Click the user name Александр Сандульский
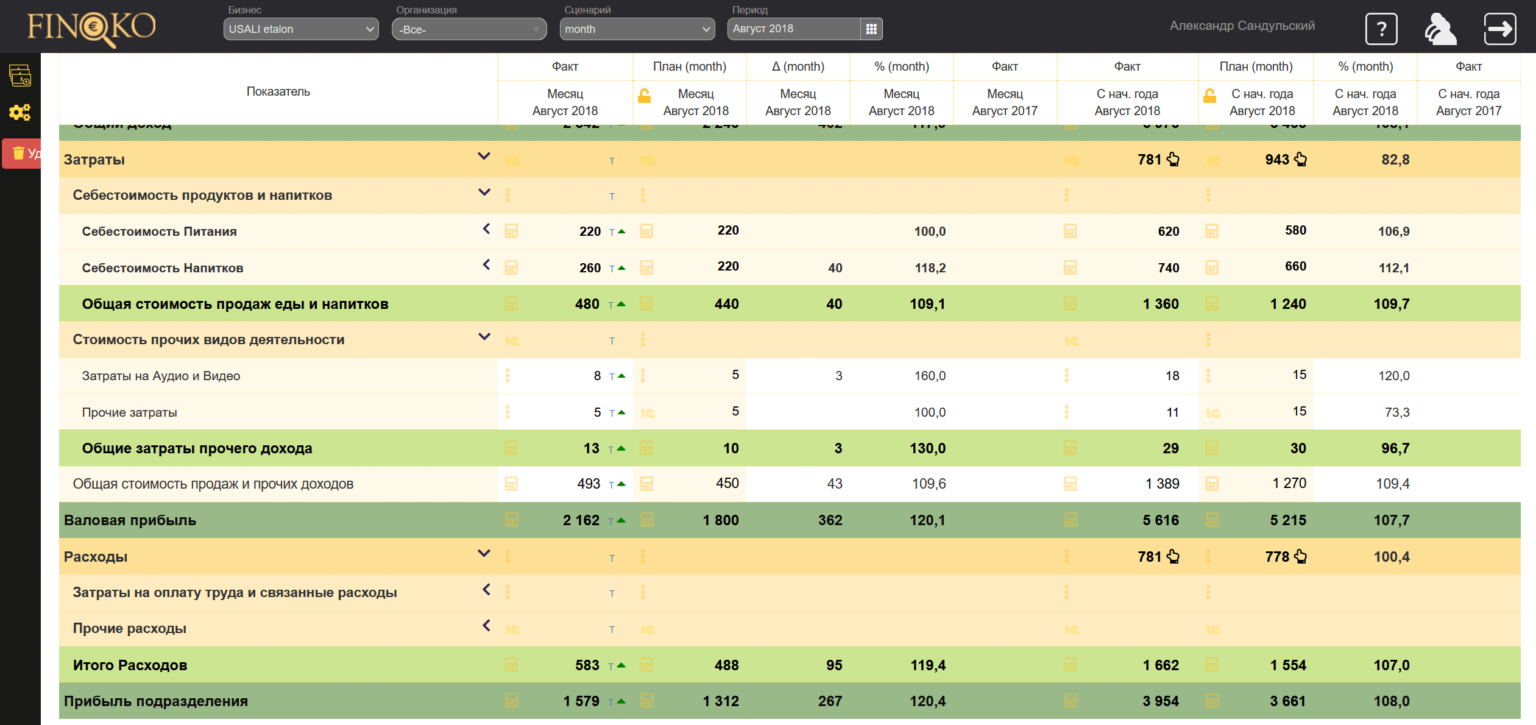Image resolution: width=1536 pixels, height=725 pixels. pyautogui.click(x=1242, y=26)
